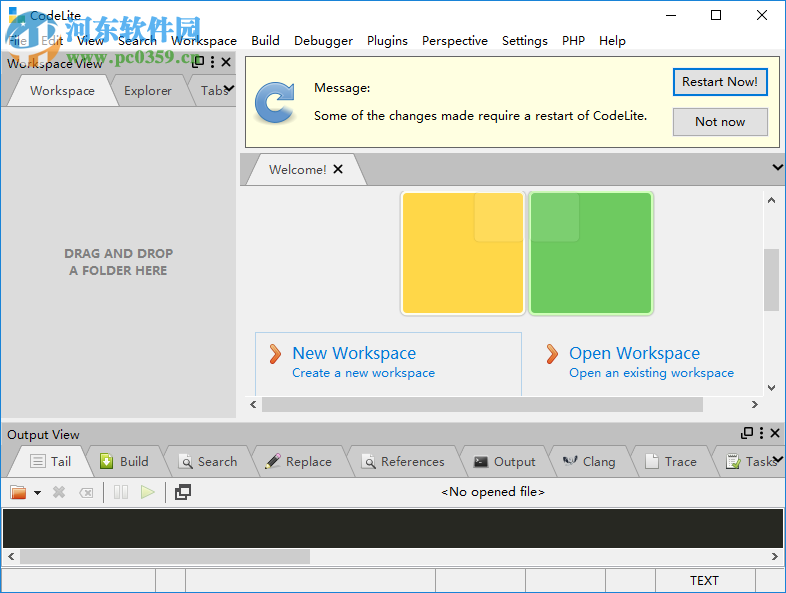
Task: Click welcome page scroll up arrow
Action: pos(771,200)
